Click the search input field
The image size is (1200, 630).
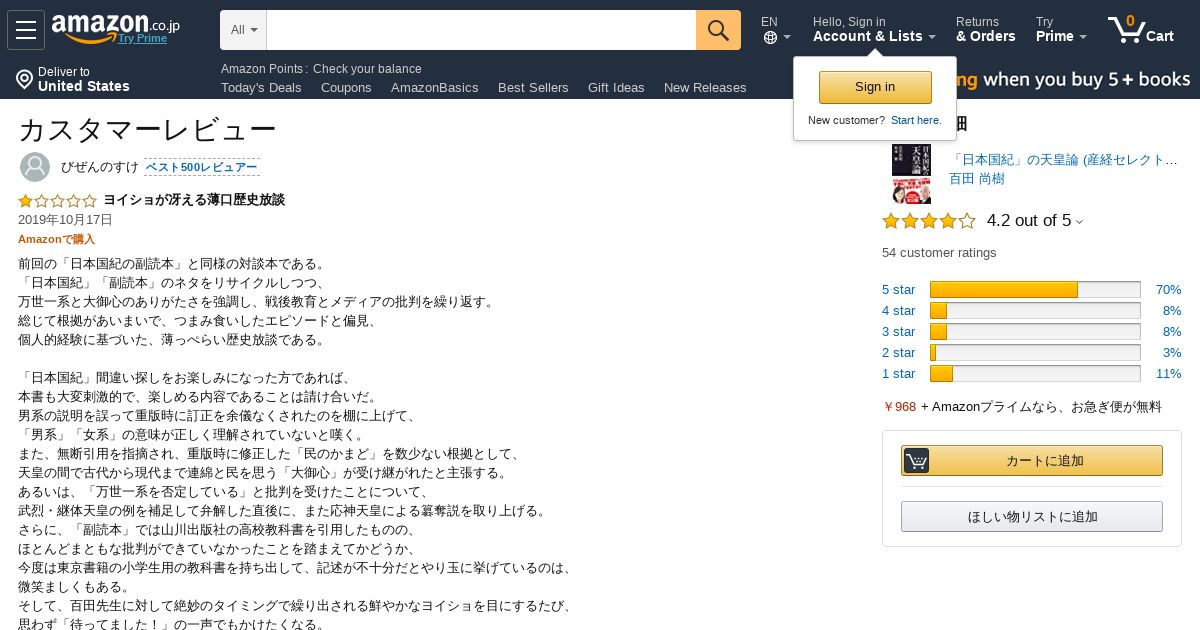[481, 30]
